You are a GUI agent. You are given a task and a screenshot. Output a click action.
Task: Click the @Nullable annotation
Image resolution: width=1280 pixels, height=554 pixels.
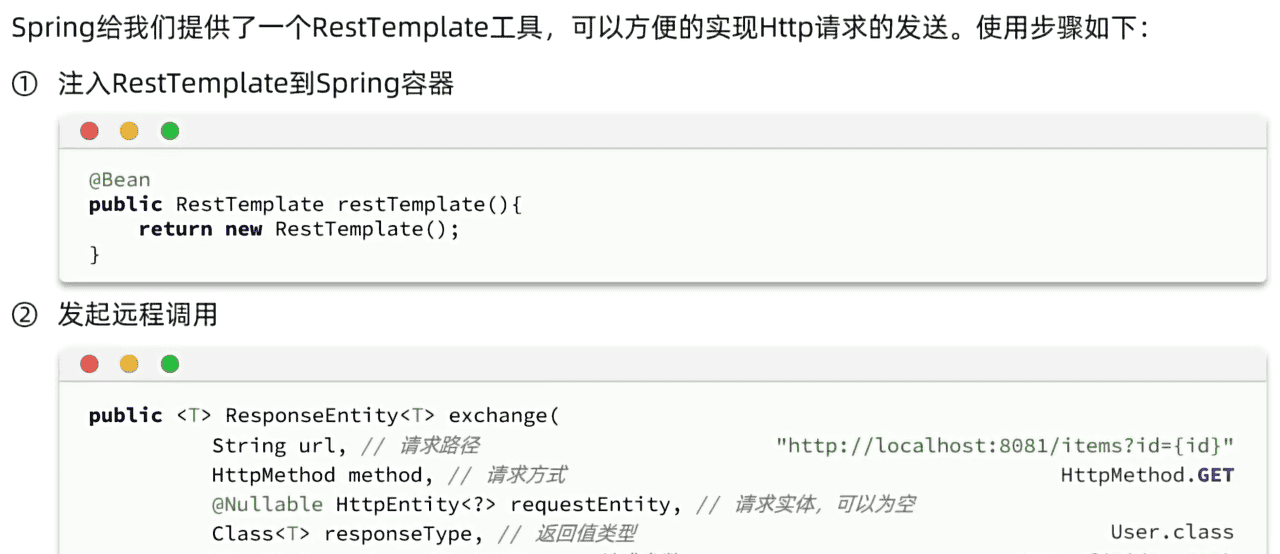267,504
